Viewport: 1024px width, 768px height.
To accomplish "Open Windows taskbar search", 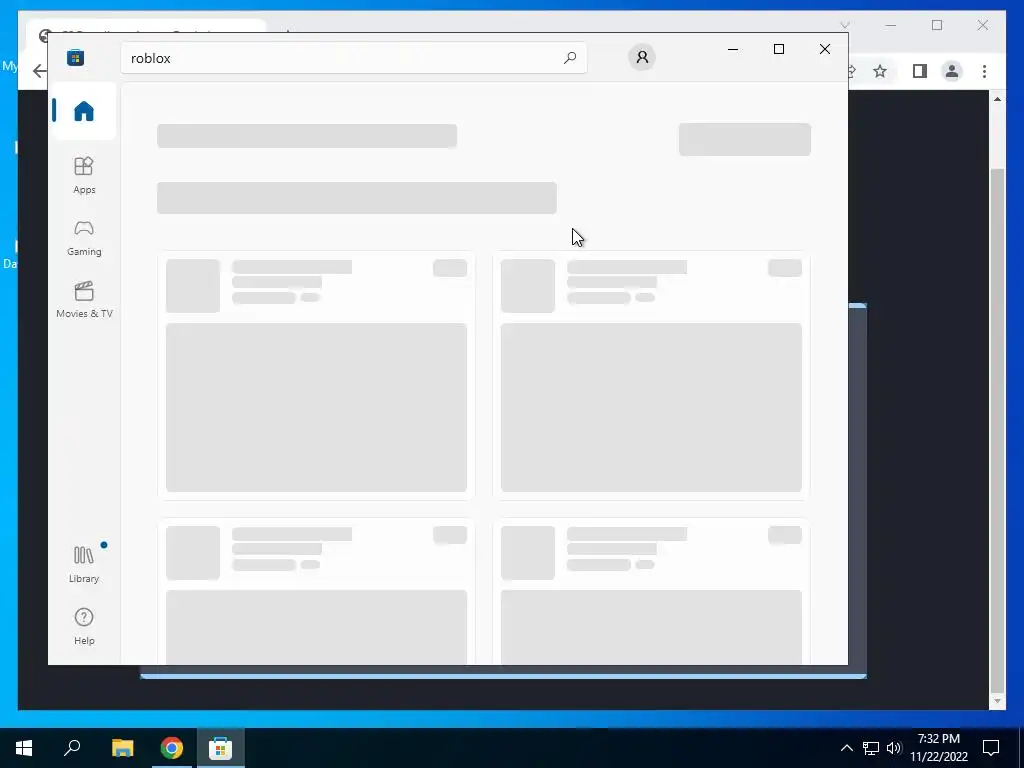I will tap(72, 748).
